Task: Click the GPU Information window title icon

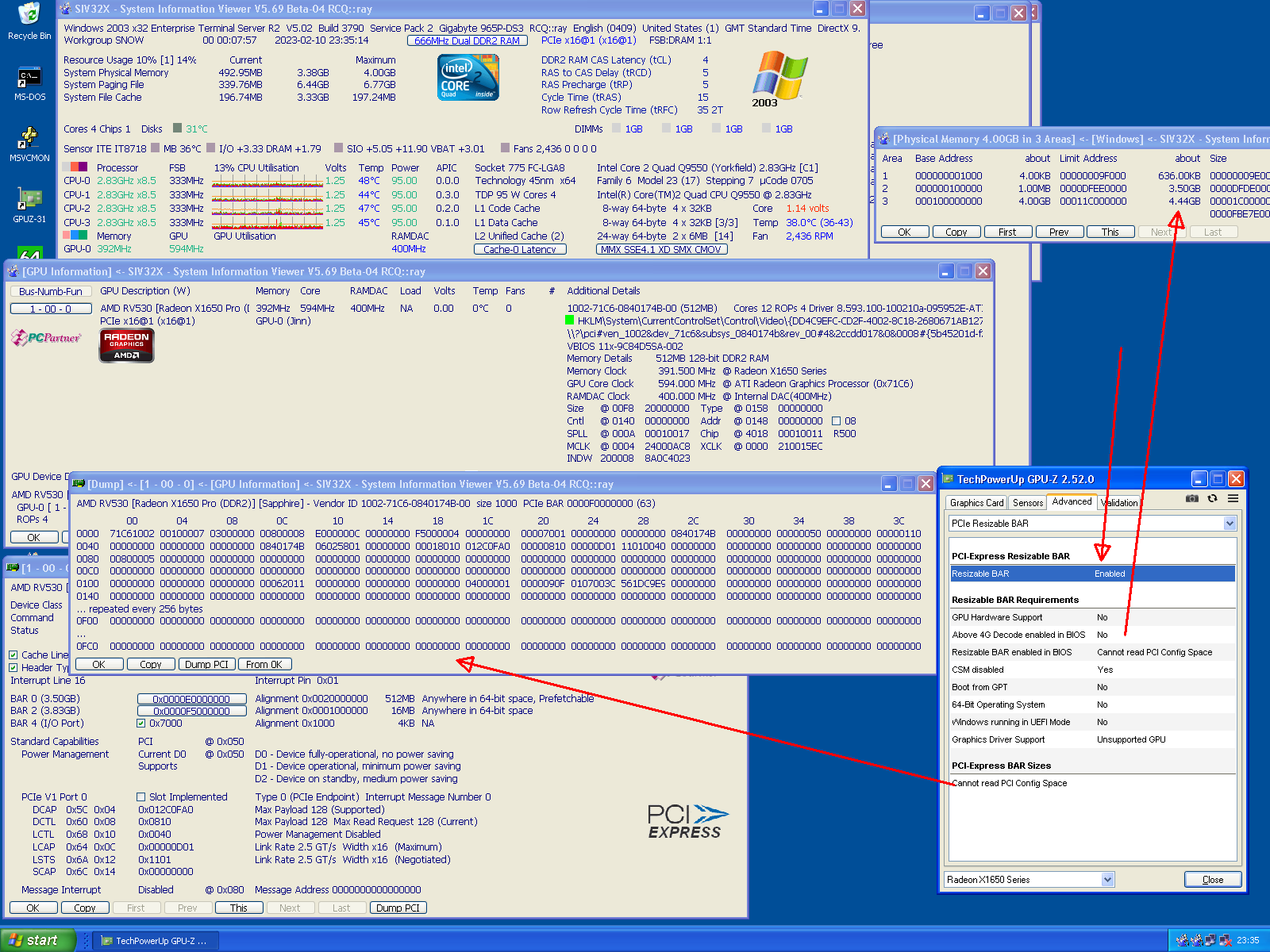Action: 13,271
